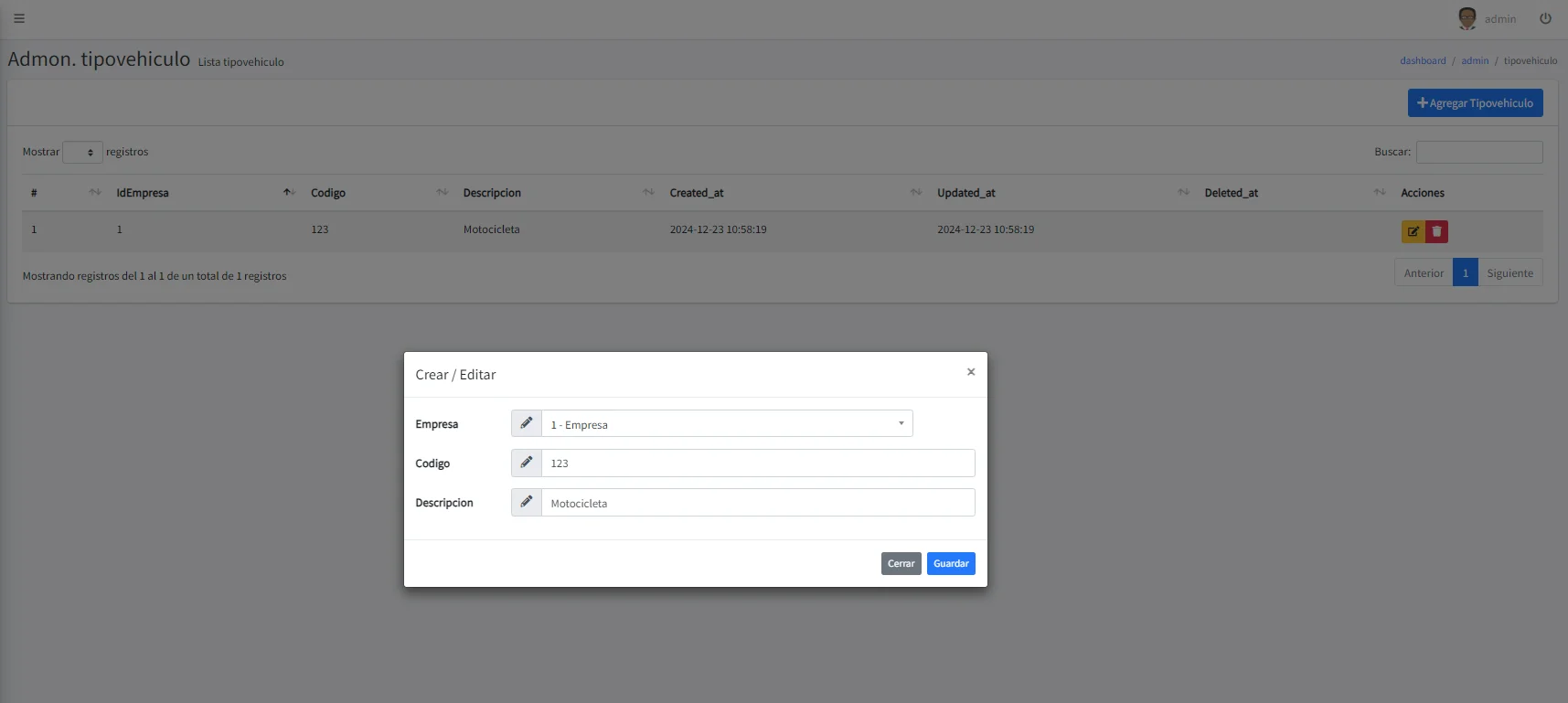
Task: Click the Agregar Tipovehiculo button
Action: point(1475,103)
